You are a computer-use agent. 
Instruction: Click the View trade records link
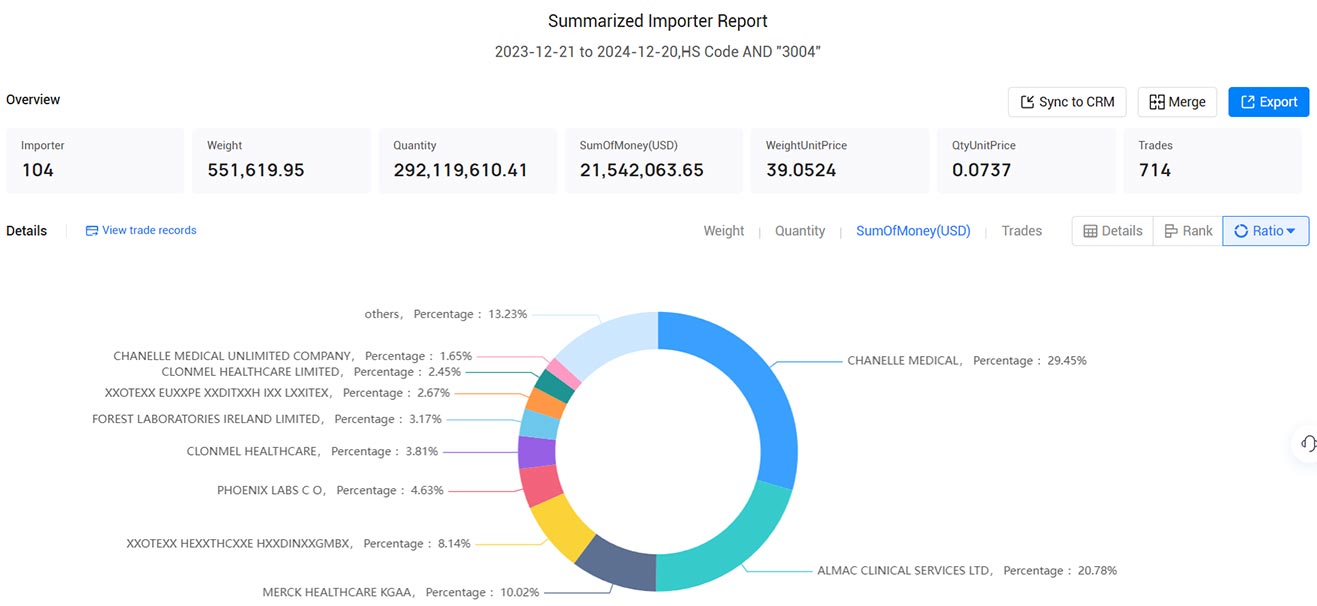pos(141,230)
